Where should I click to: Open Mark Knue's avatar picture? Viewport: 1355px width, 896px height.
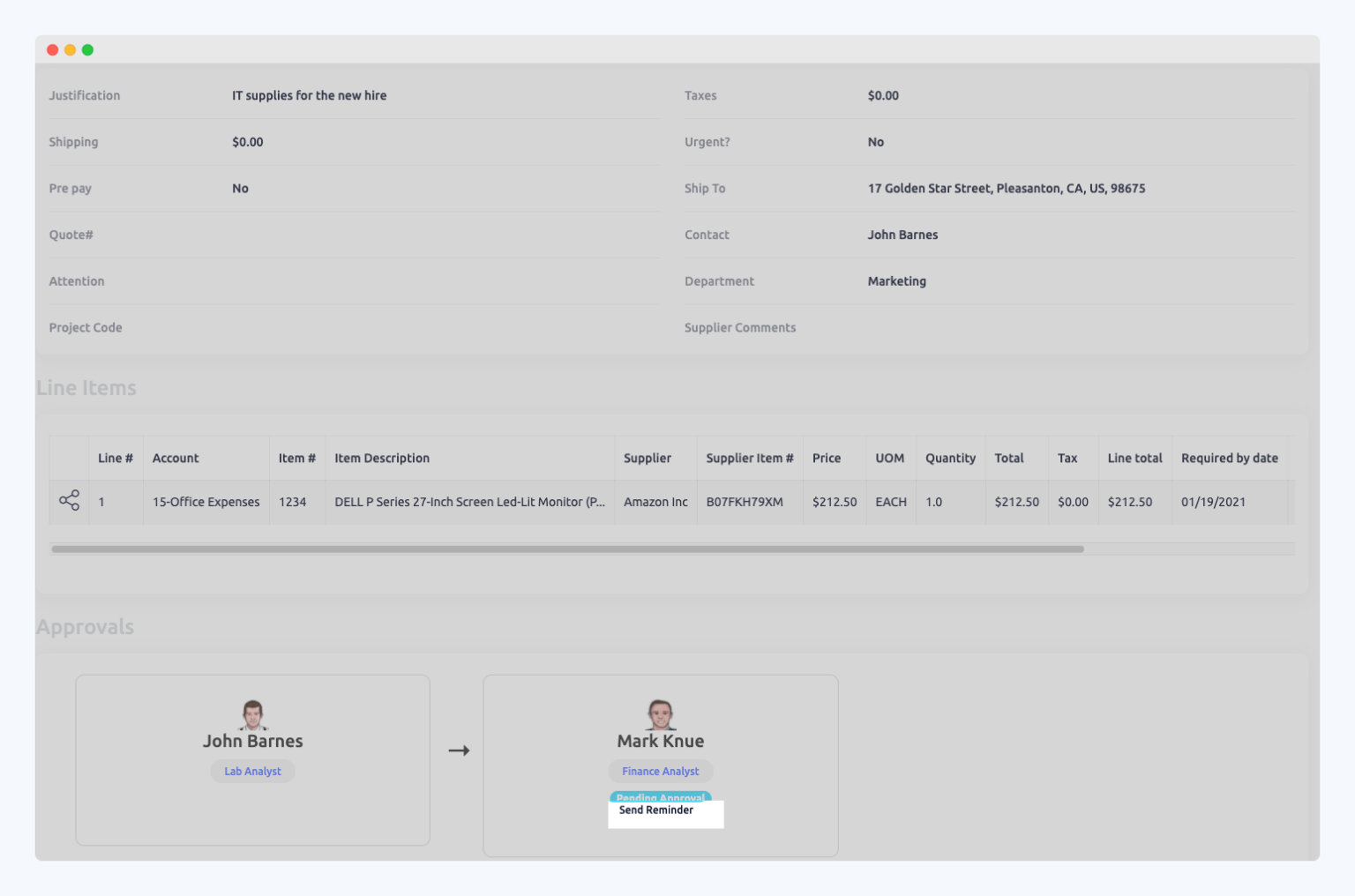[x=660, y=713]
